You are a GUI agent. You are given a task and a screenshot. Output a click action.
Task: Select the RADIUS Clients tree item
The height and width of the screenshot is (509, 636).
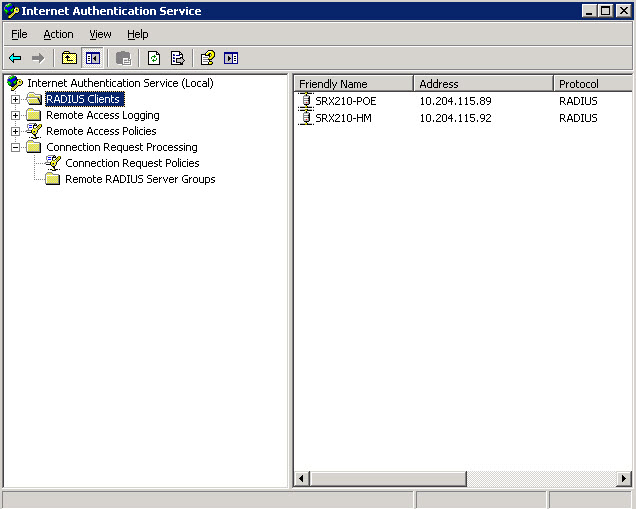85,99
